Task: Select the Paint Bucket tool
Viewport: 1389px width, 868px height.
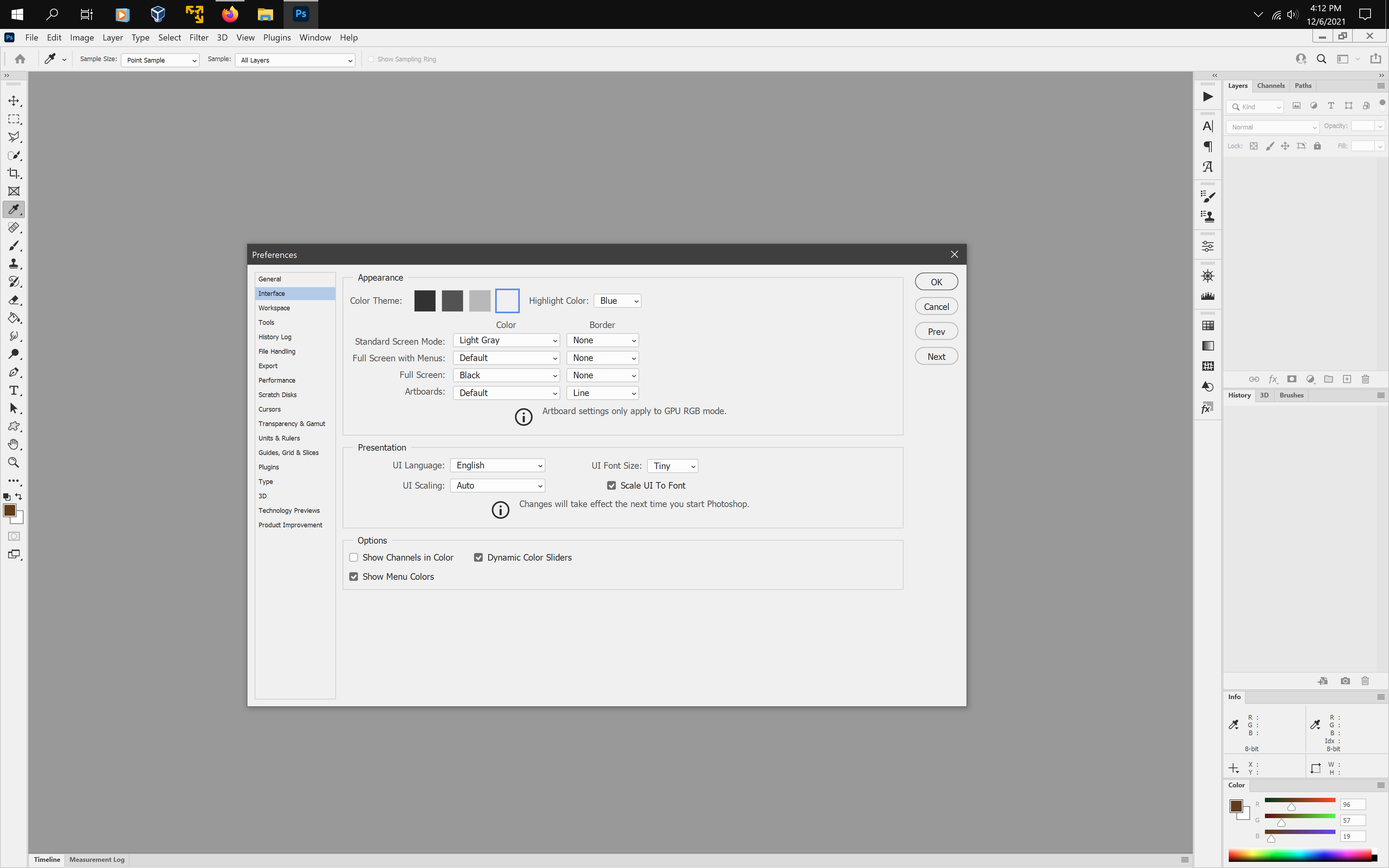Action: pos(14,318)
